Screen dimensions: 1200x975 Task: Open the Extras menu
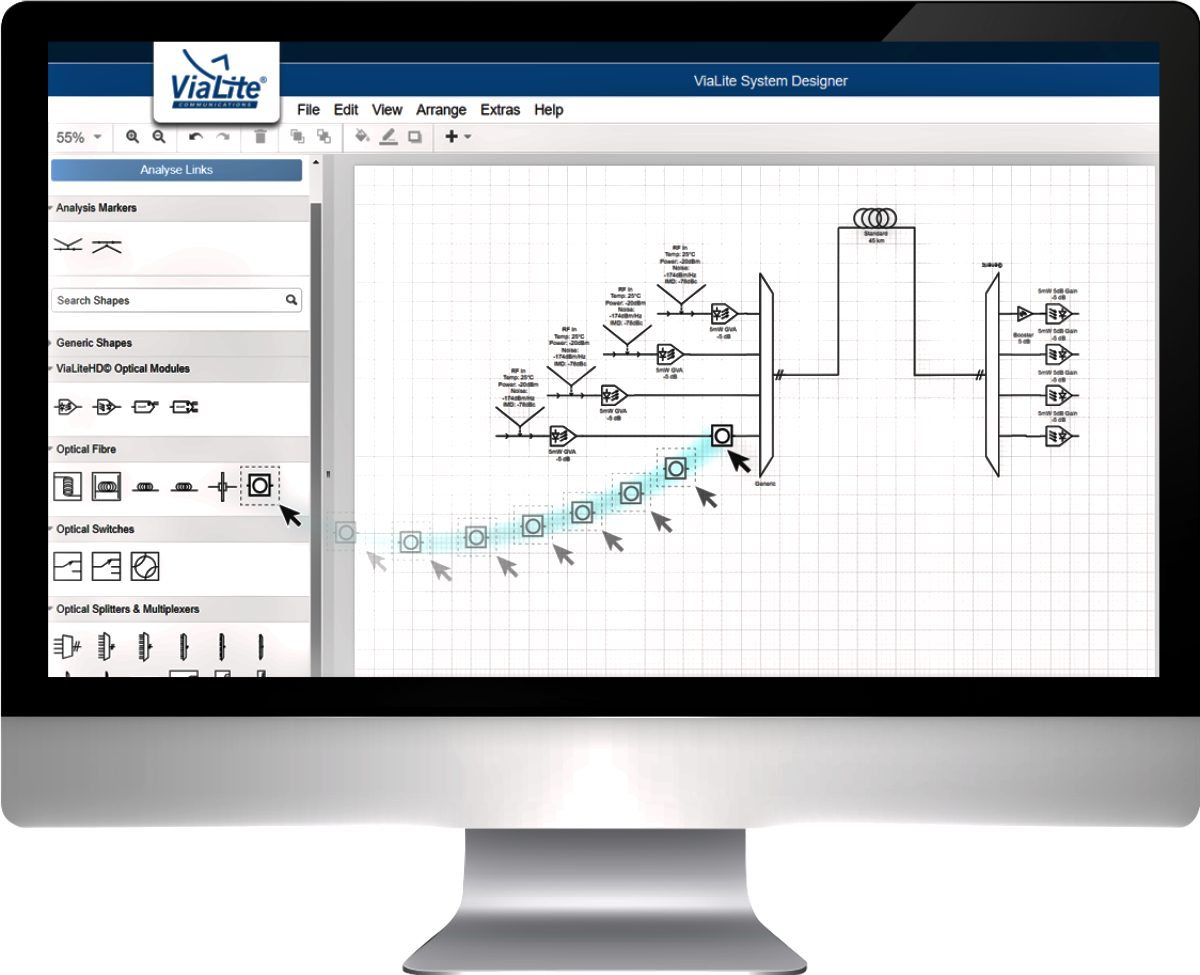pyautogui.click(x=500, y=110)
